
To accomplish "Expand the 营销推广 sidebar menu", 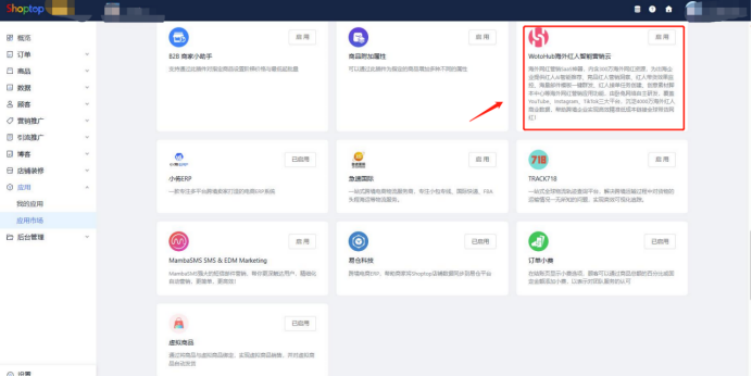I will pos(48,121).
